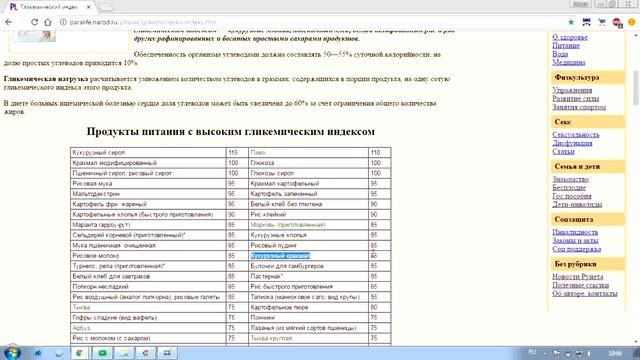This screenshot has height=360, width=640.
Task: Show hidden system tray icons arrow
Action: (545, 353)
